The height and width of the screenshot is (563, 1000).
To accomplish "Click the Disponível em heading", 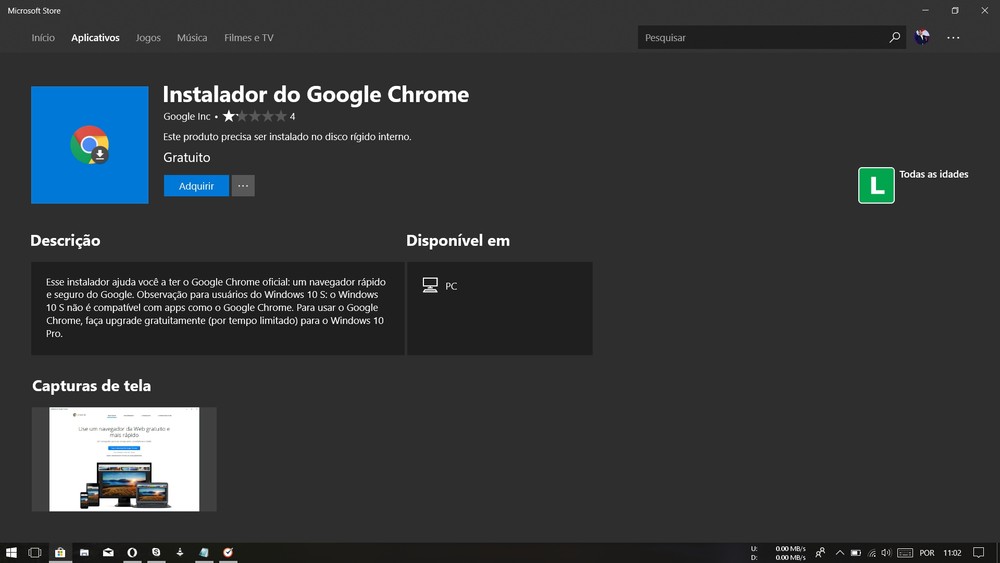I will 458,240.
